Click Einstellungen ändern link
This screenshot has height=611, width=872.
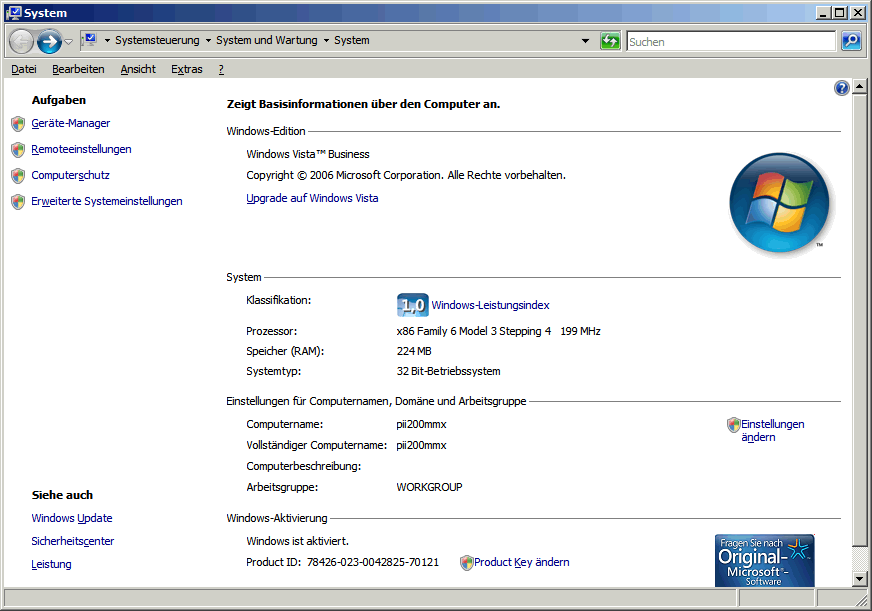pos(772,430)
